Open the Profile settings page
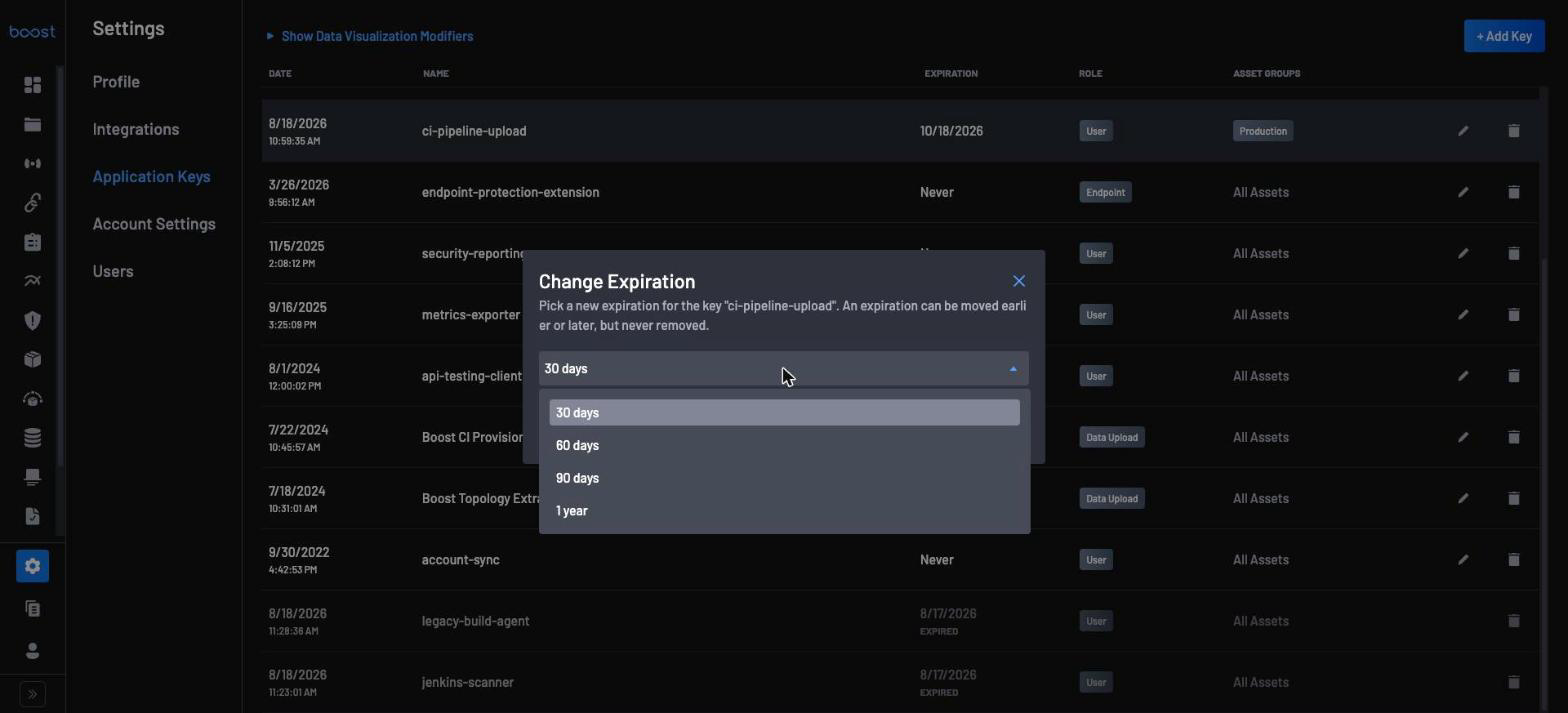Image resolution: width=1568 pixels, height=713 pixels. point(116,82)
